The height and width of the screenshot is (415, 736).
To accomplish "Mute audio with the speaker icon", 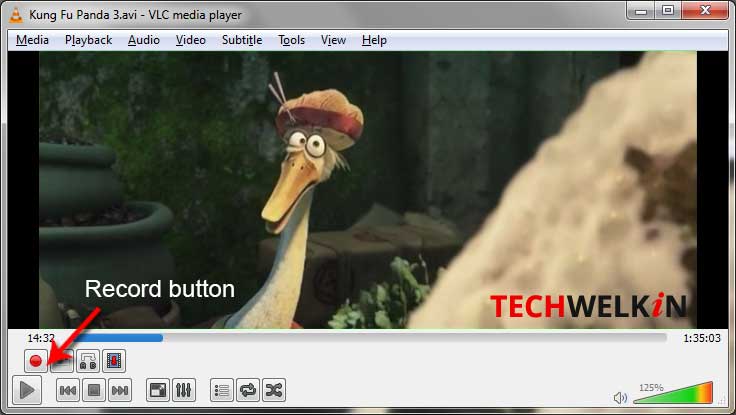I will (620, 398).
